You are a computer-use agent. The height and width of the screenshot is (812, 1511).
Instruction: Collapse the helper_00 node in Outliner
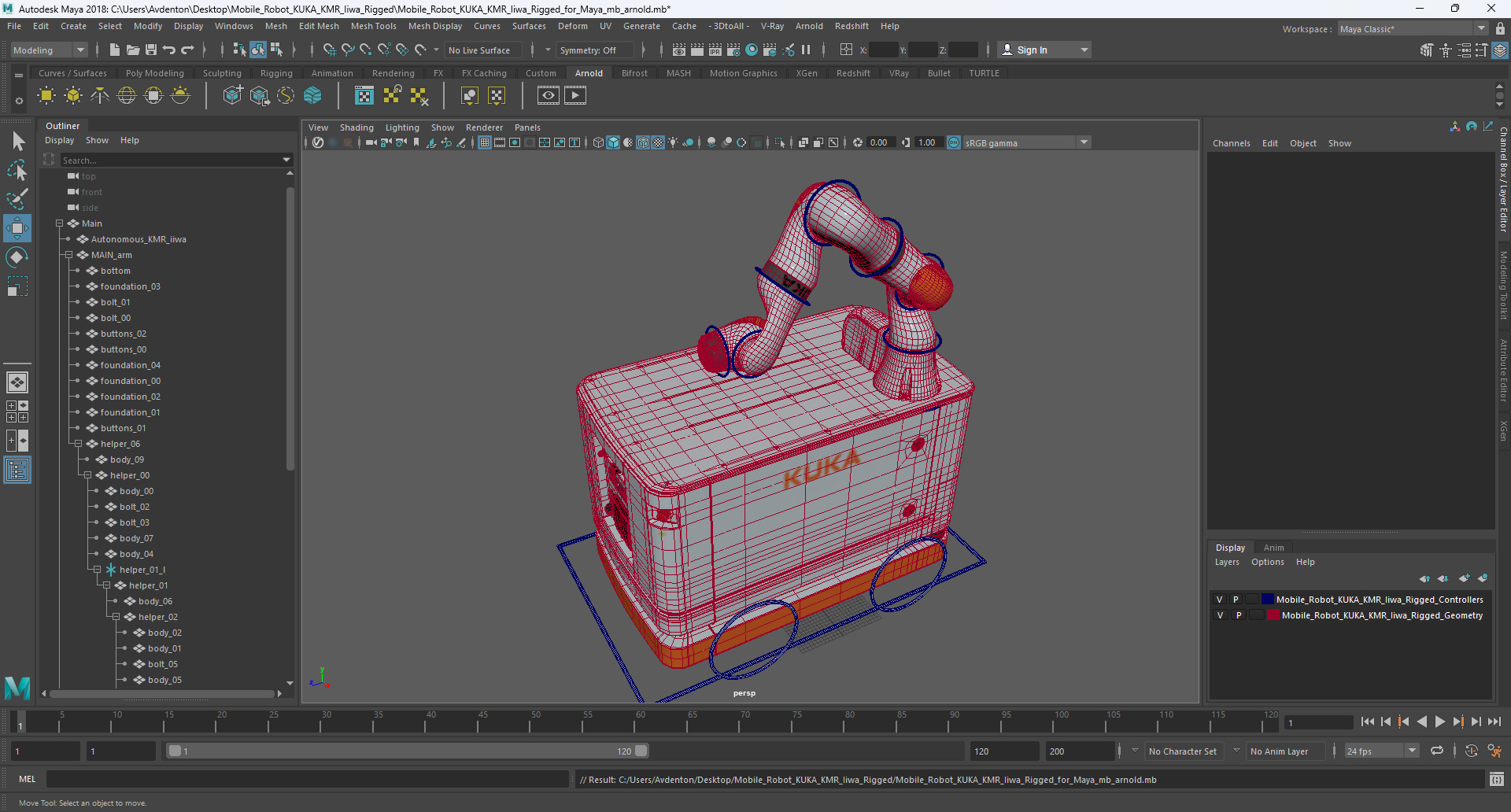point(87,475)
